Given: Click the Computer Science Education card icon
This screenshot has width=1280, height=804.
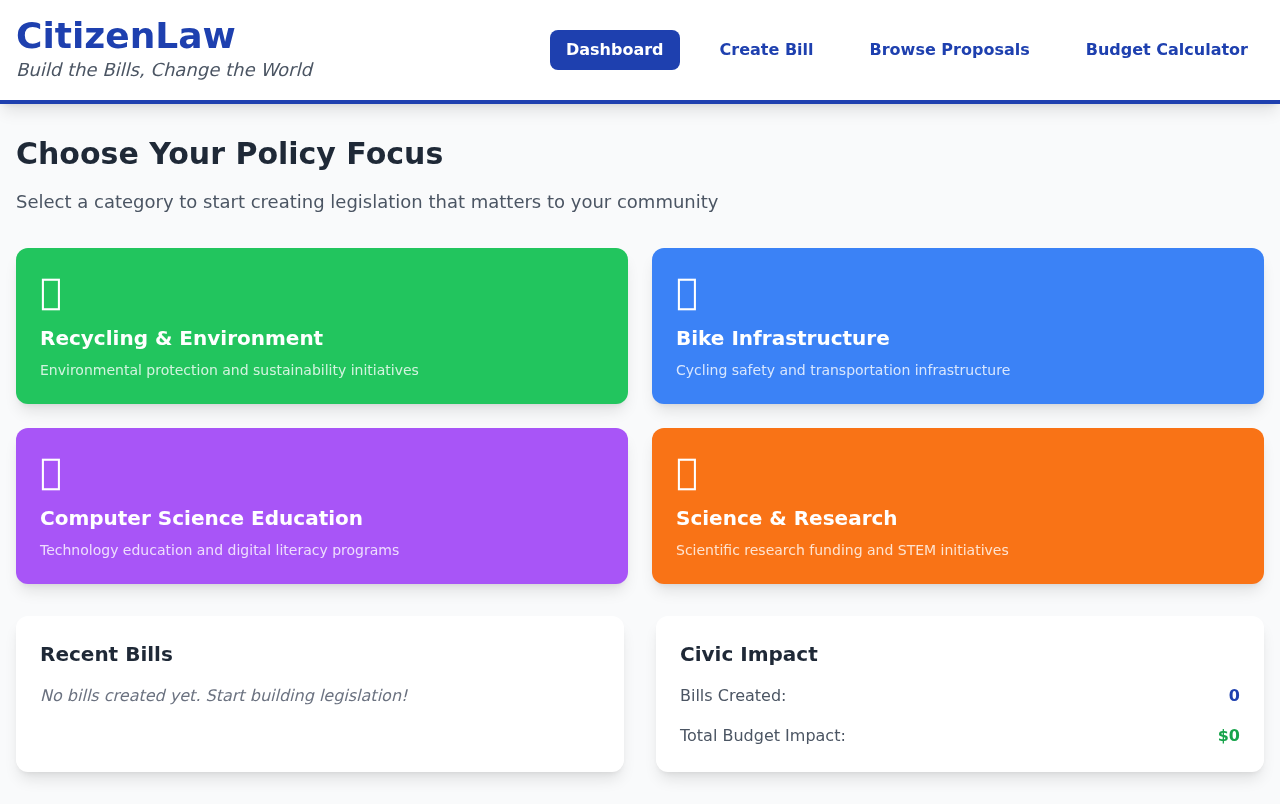Looking at the screenshot, I should [51, 473].
